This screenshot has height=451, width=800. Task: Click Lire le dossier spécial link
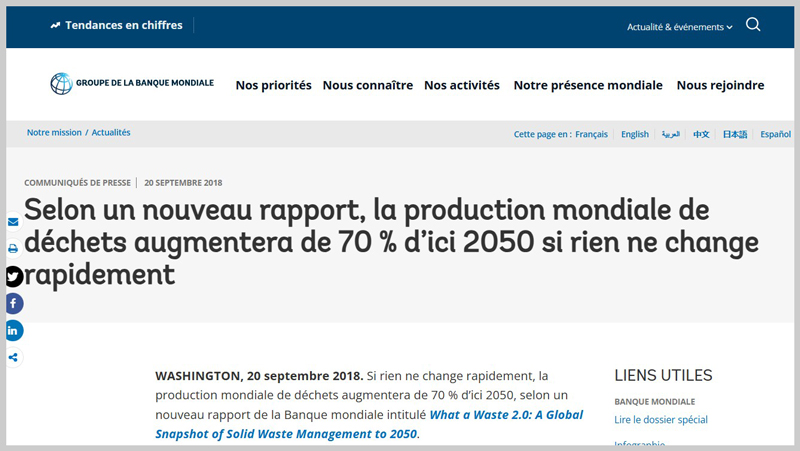pyautogui.click(x=660, y=420)
